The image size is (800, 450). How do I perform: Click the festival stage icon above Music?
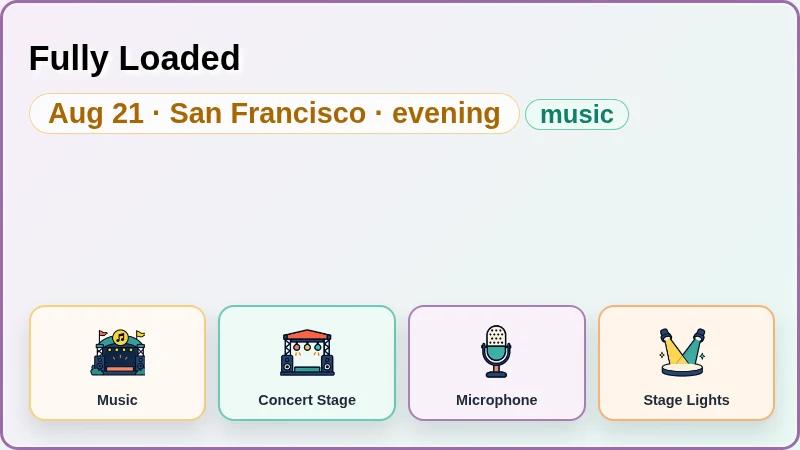[118, 353]
